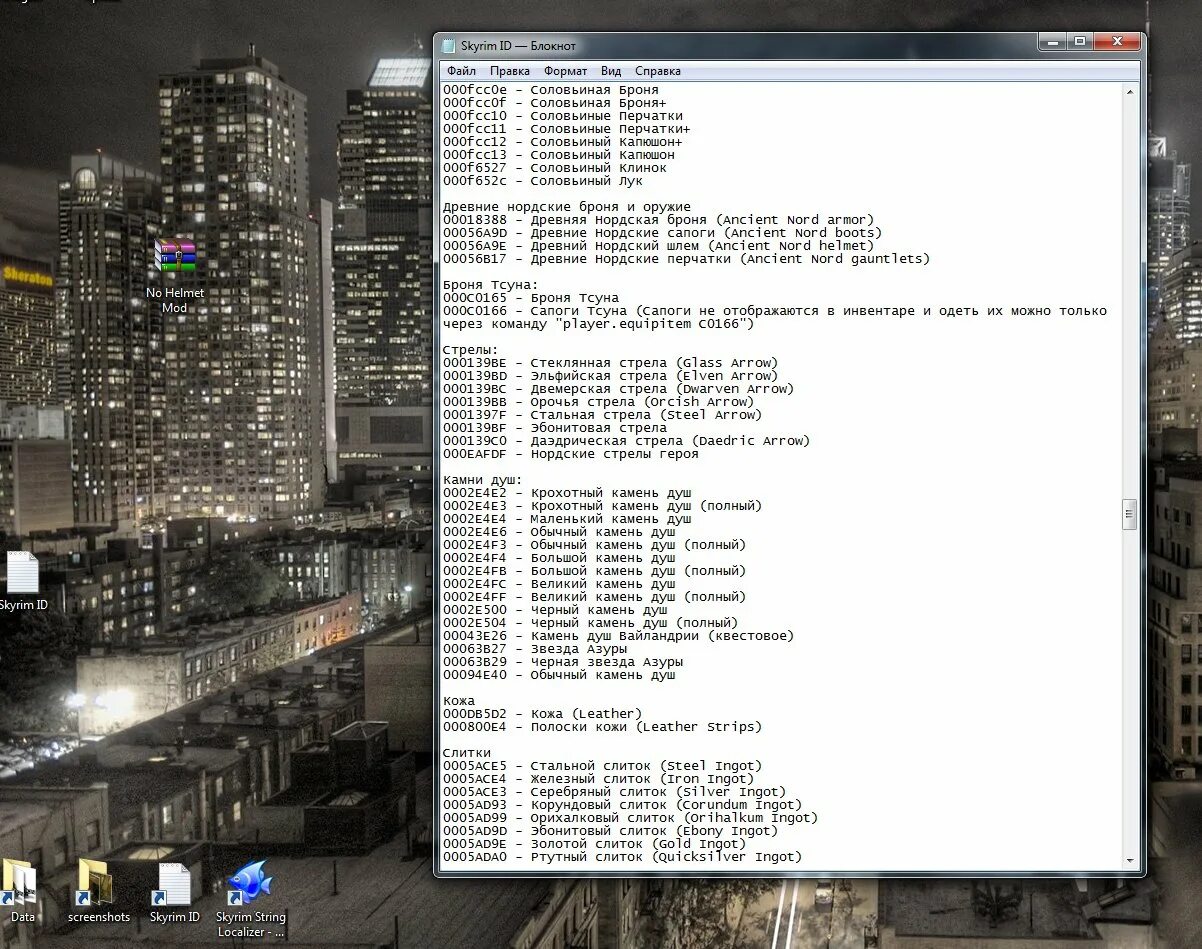Click the line 000fcc0e Соловьиная Броня
The image size is (1202, 949).
pos(551,90)
